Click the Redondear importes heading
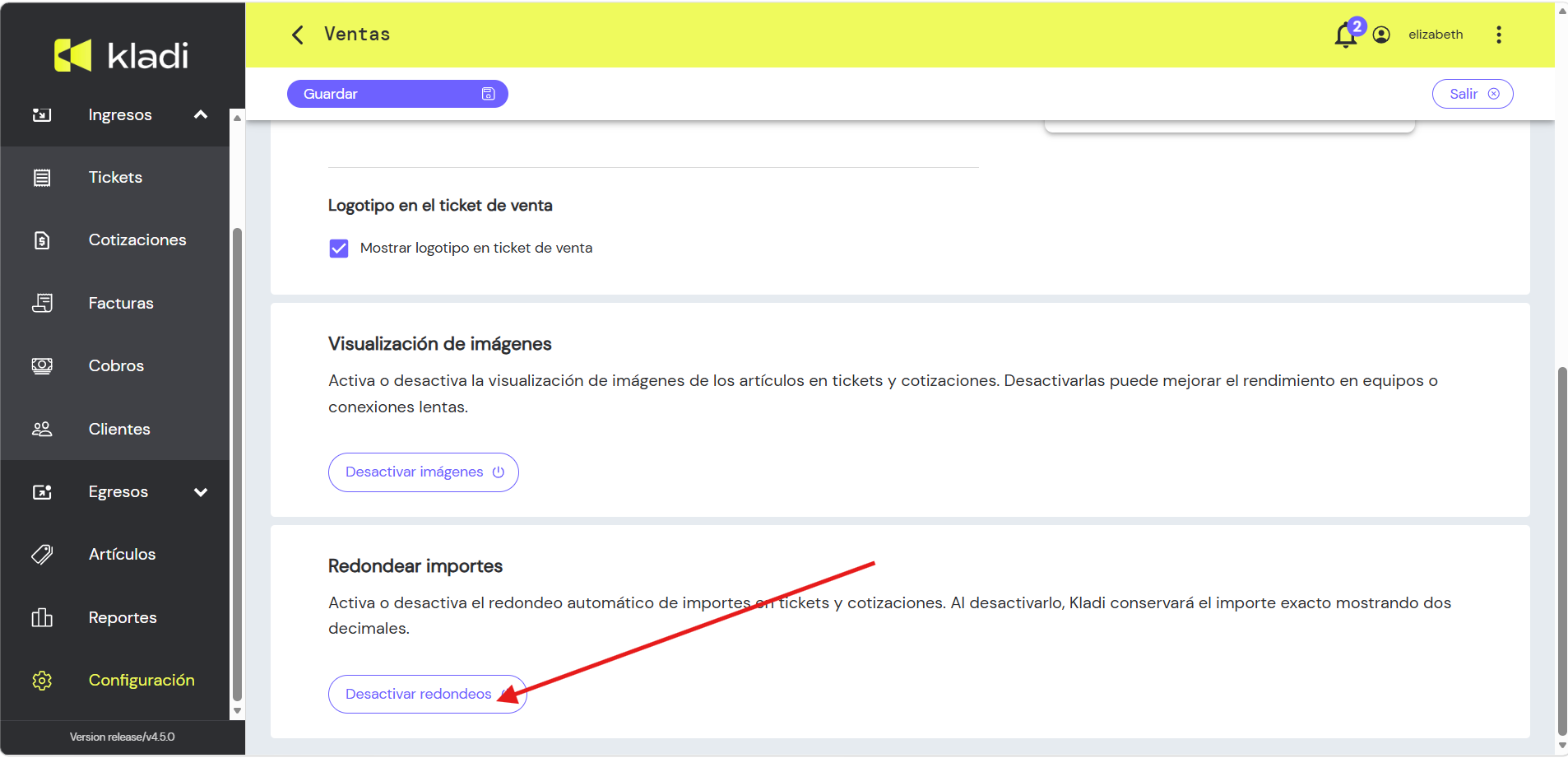The image size is (1568, 758). [415, 566]
